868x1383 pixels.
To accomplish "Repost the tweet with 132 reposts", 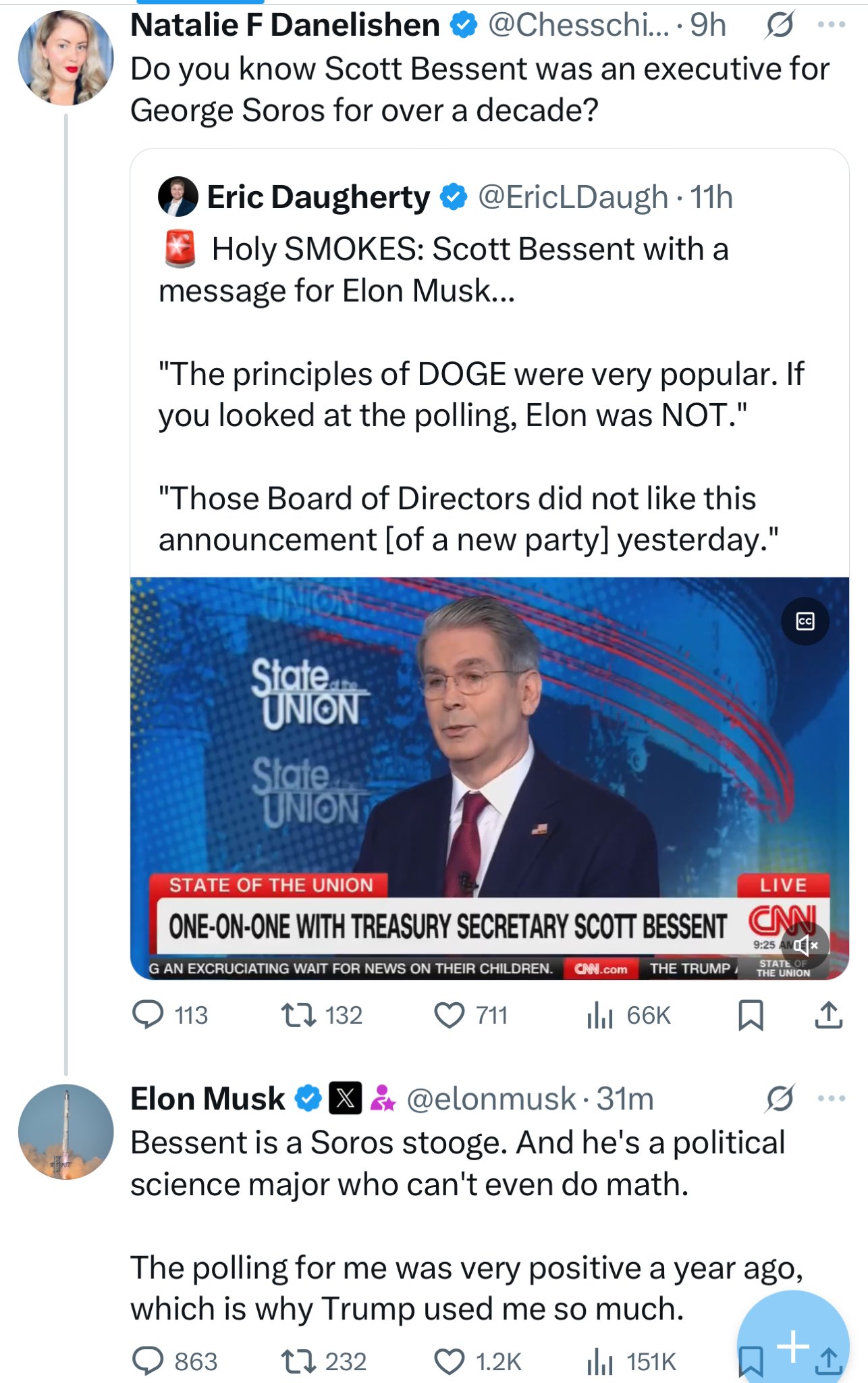I will pos(298,1015).
